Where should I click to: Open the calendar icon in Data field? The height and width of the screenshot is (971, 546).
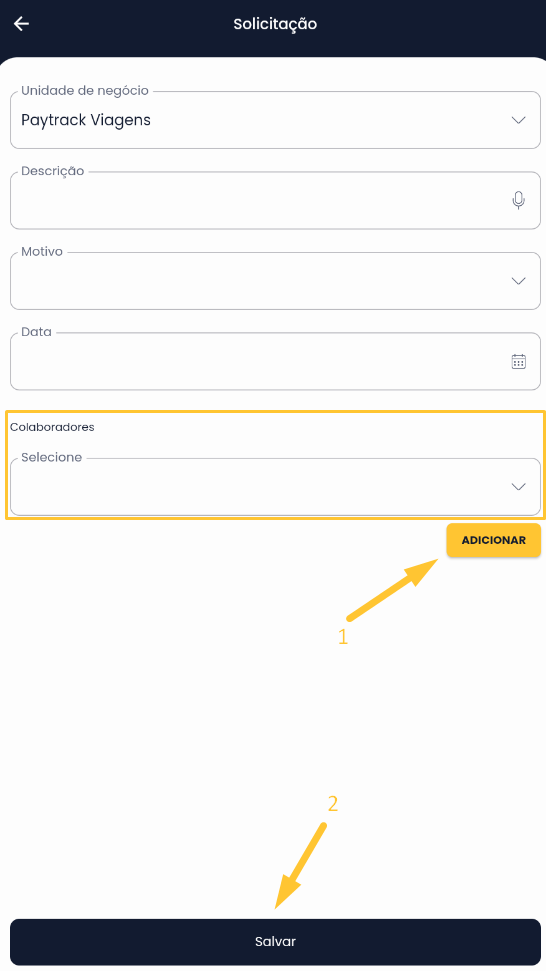pyautogui.click(x=519, y=362)
